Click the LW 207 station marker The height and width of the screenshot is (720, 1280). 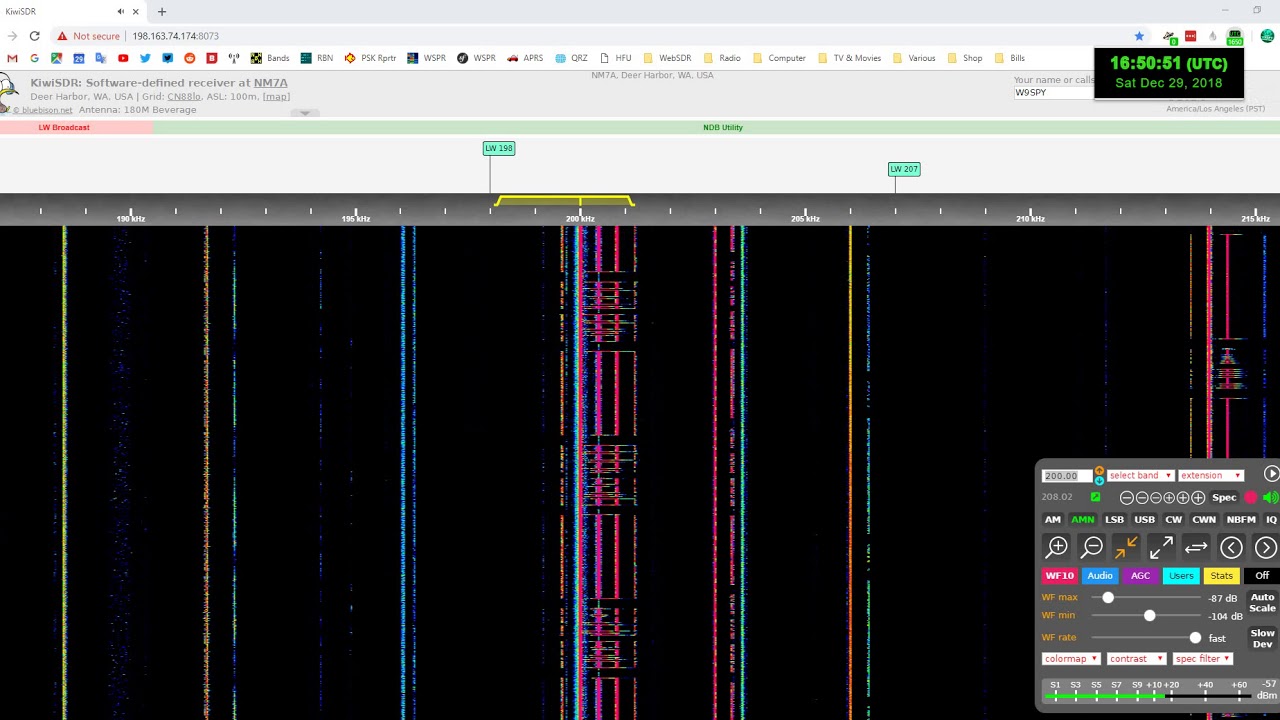click(904, 169)
